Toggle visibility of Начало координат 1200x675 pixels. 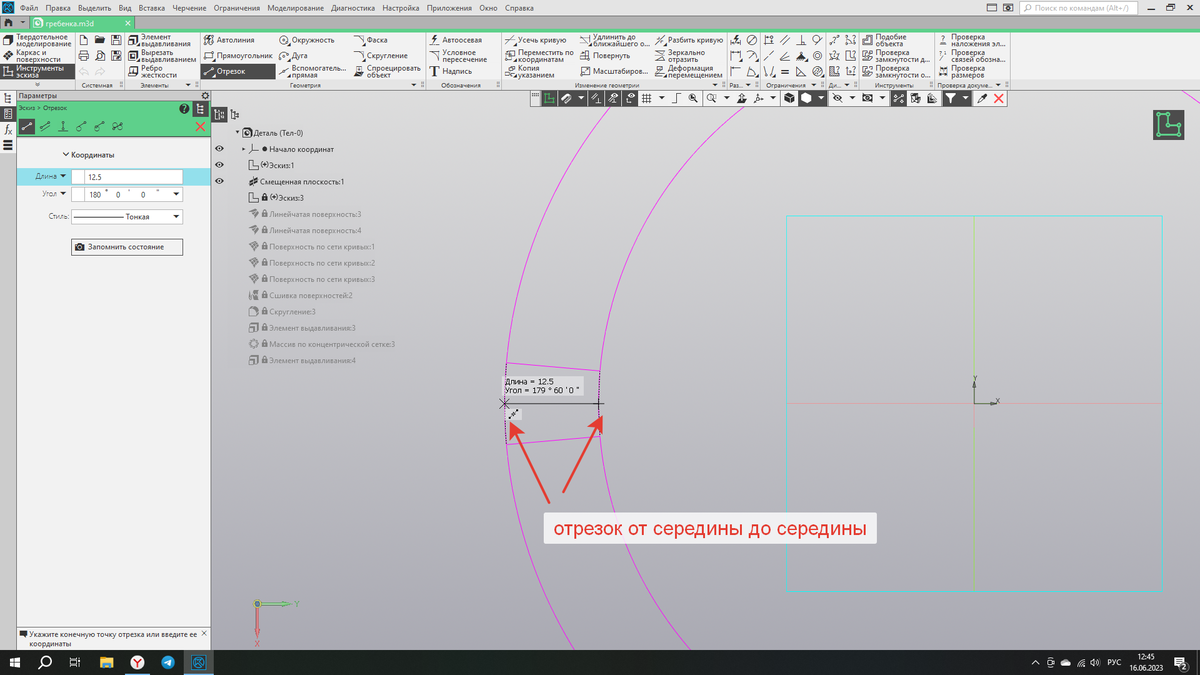point(219,149)
